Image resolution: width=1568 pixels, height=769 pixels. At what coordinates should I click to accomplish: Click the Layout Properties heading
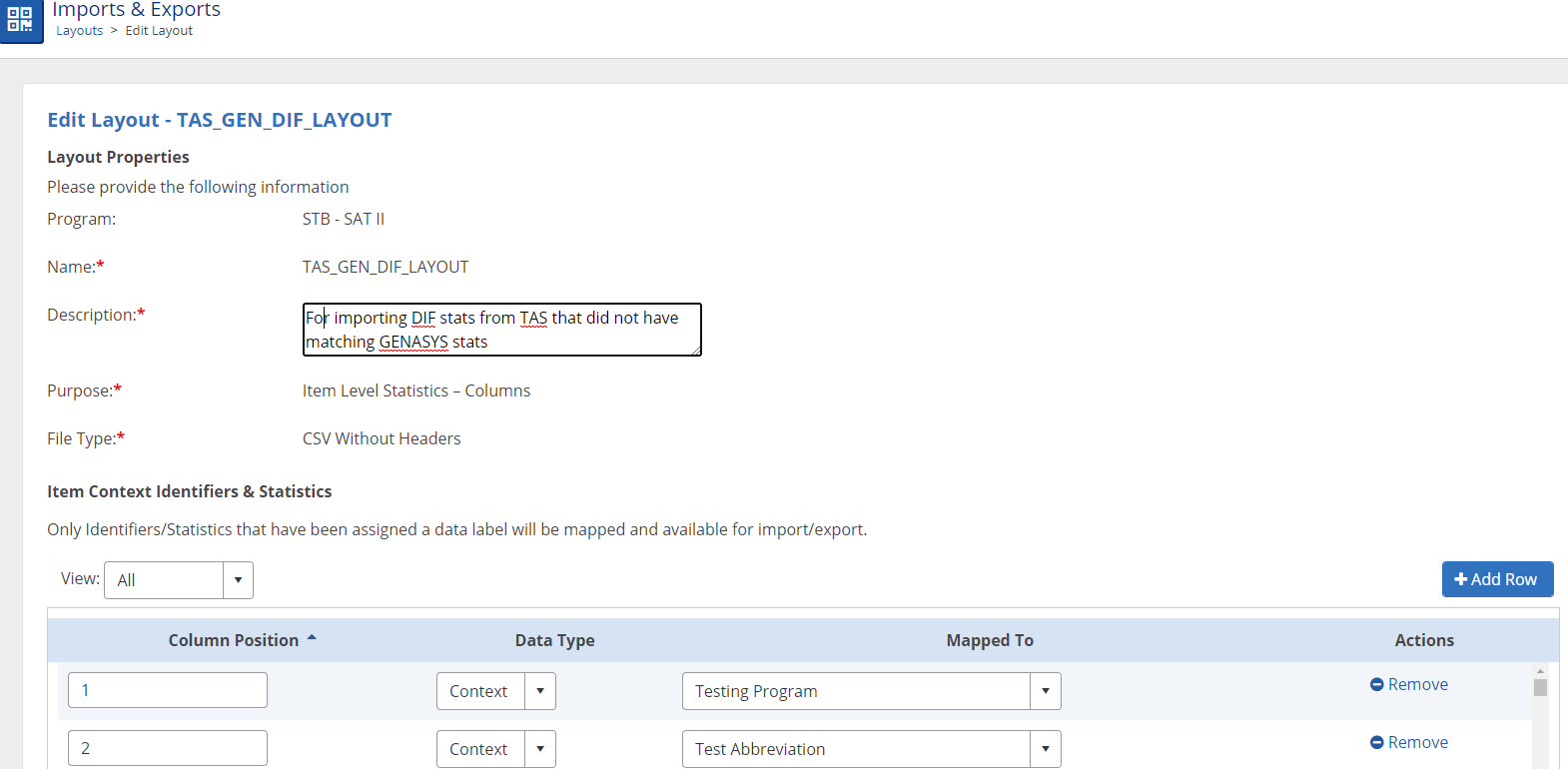tap(118, 157)
